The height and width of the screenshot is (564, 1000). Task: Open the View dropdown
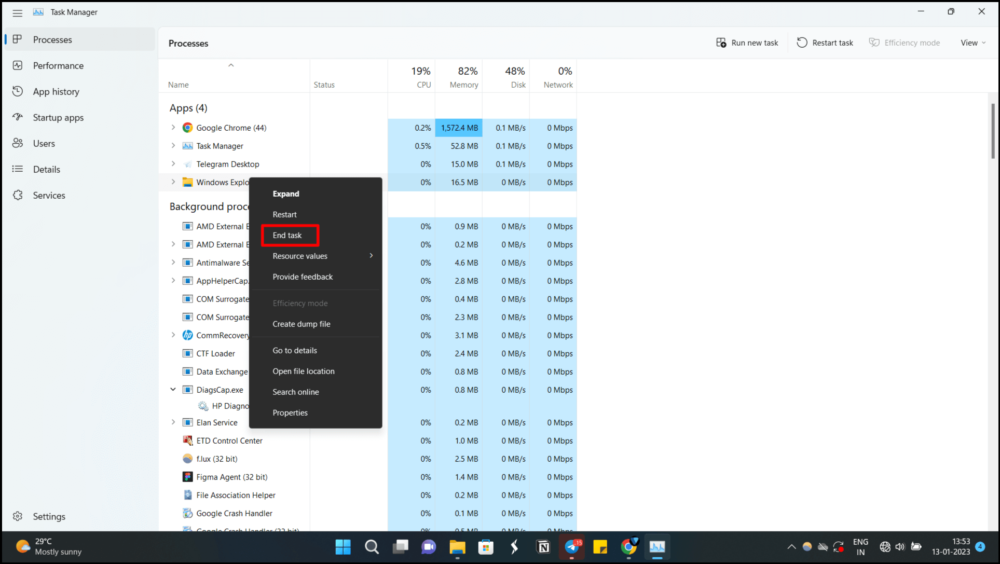pos(973,43)
